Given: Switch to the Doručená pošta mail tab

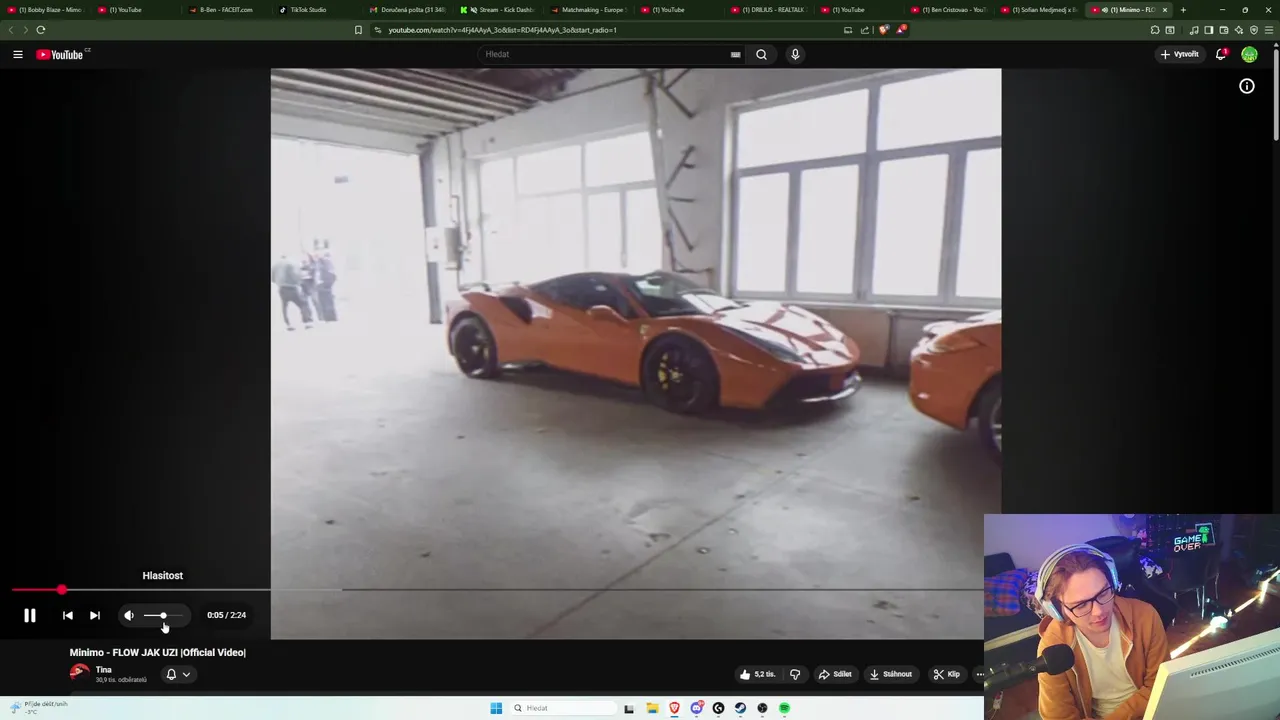Looking at the screenshot, I should tap(406, 10).
